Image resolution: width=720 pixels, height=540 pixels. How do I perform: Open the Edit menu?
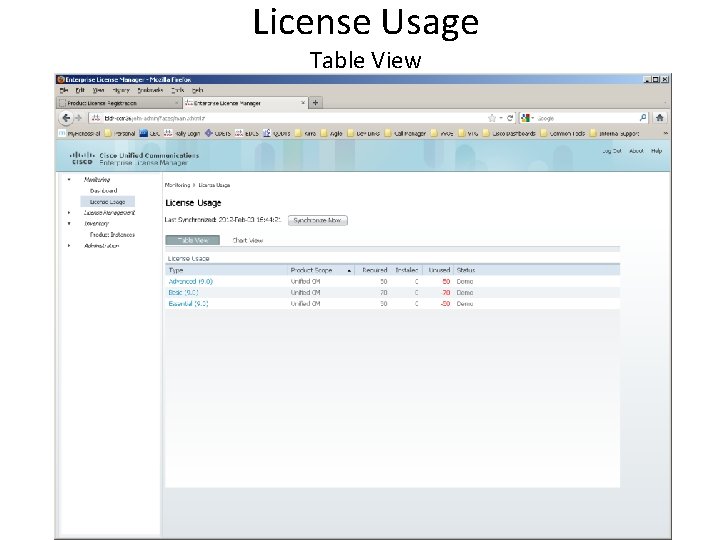pyautogui.click(x=80, y=90)
